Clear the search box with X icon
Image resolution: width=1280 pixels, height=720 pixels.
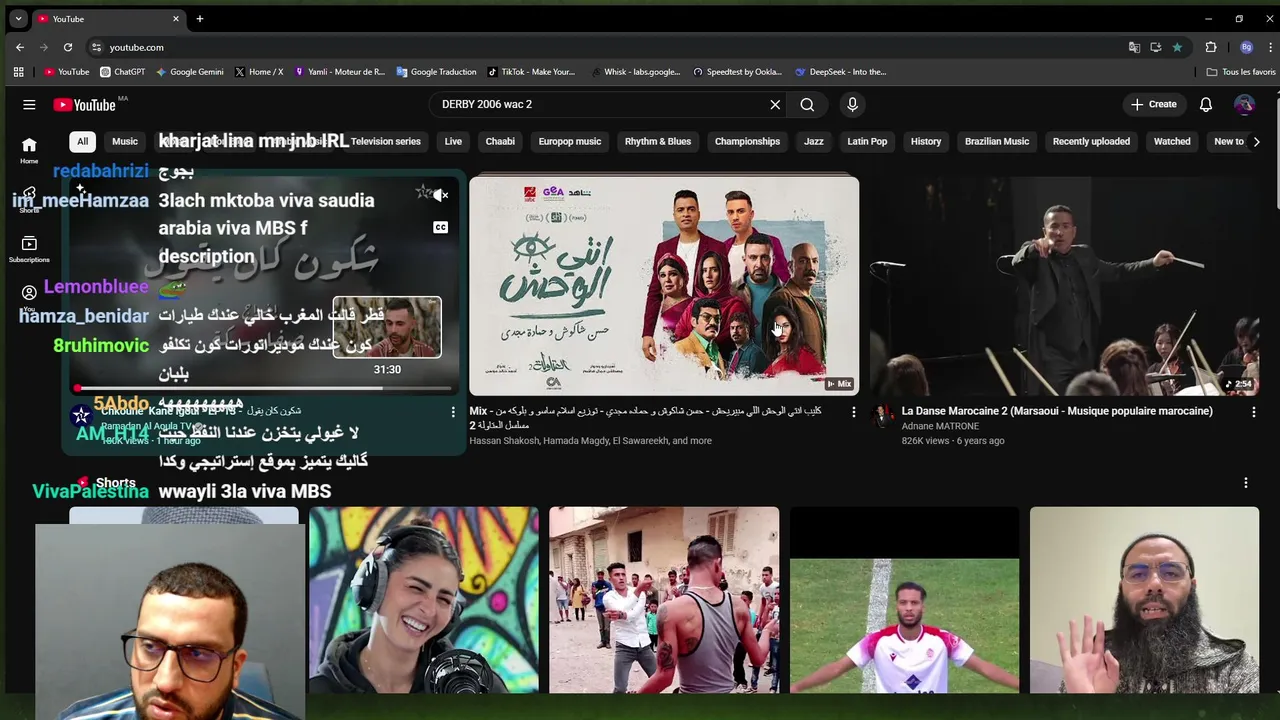[775, 104]
